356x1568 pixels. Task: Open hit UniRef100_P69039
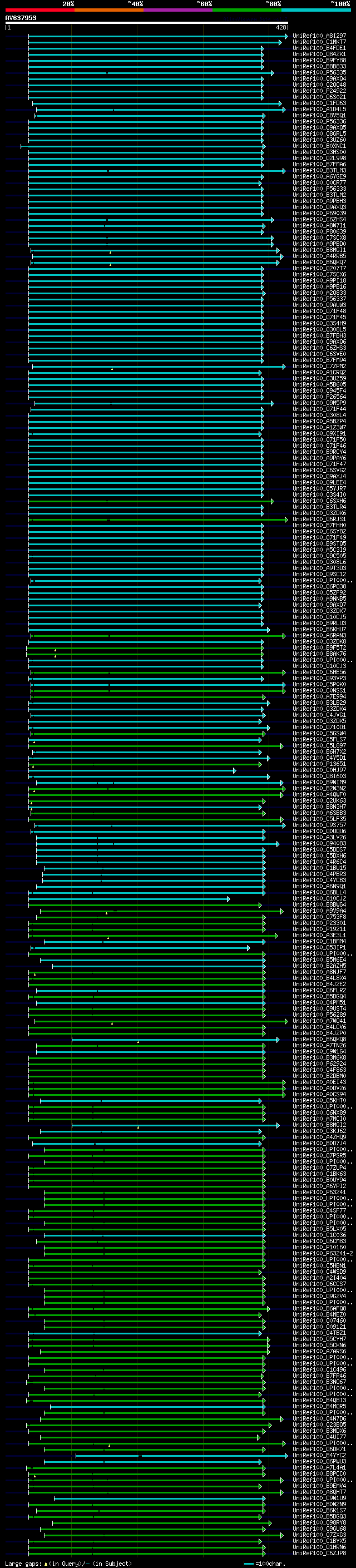click(x=319, y=213)
